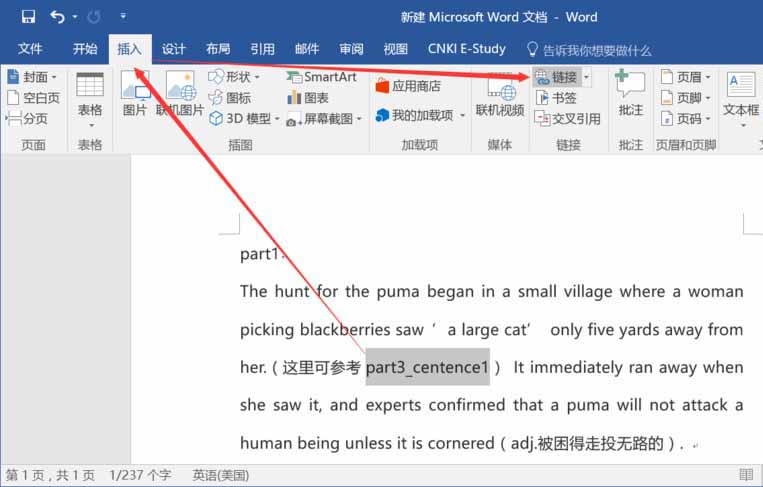This screenshot has width=763, height=487.
Task: Open the CNKI E-Study tab
Action: (x=467, y=49)
